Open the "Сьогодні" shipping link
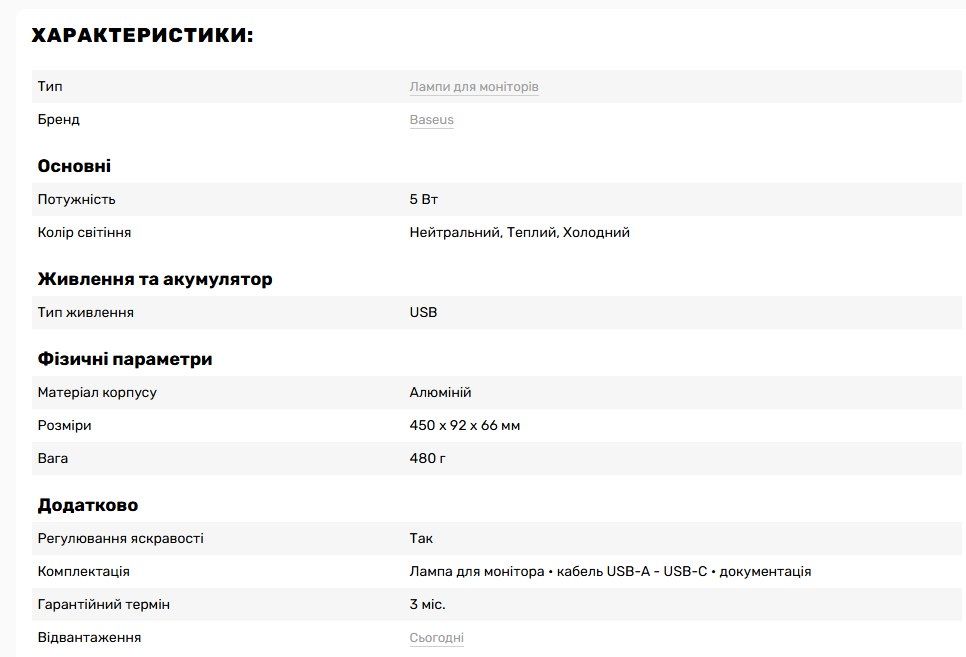The width and height of the screenshot is (966, 657). tap(436, 638)
